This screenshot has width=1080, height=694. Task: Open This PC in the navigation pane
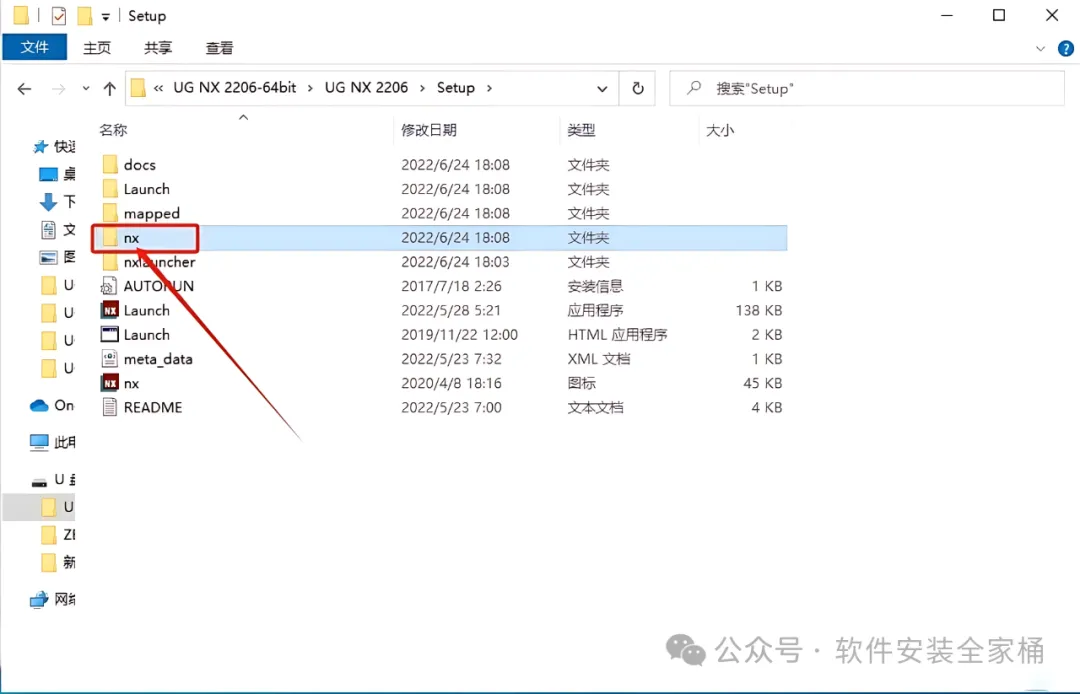click(x=52, y=441)
